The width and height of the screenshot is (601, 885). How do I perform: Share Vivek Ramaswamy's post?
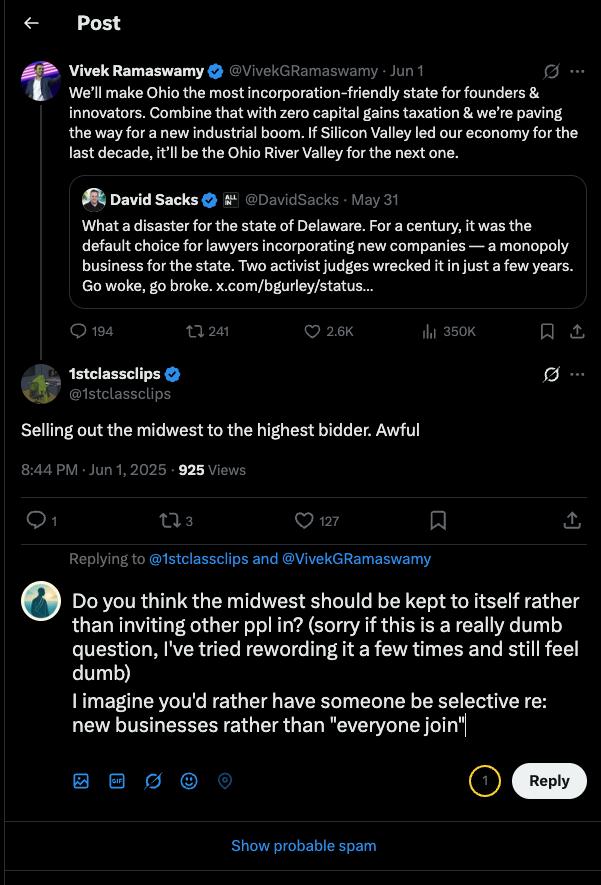(577, 331)
